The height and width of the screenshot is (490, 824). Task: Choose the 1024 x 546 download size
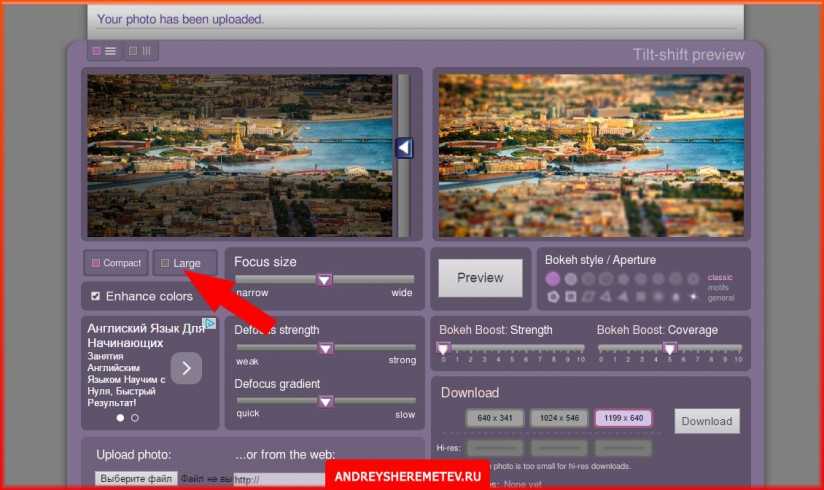click(x=558, y=419)
